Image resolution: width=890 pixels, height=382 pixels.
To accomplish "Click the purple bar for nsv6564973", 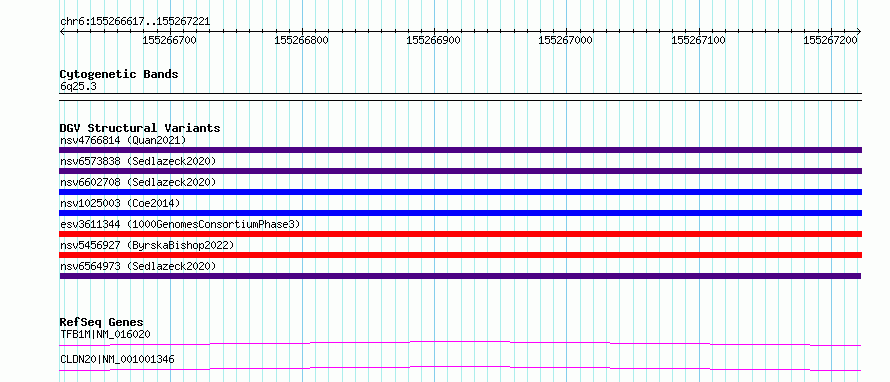I will point(460,276).
